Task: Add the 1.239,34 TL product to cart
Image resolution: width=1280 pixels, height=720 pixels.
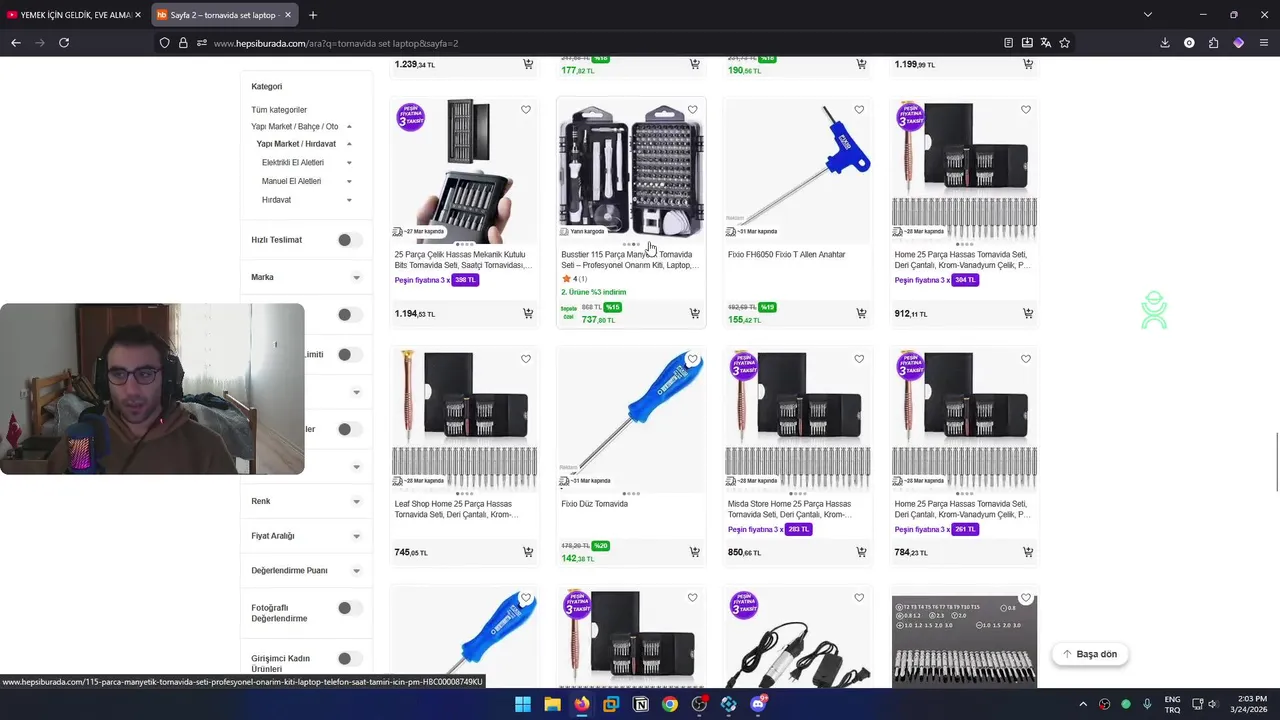Action: [528, 64]
